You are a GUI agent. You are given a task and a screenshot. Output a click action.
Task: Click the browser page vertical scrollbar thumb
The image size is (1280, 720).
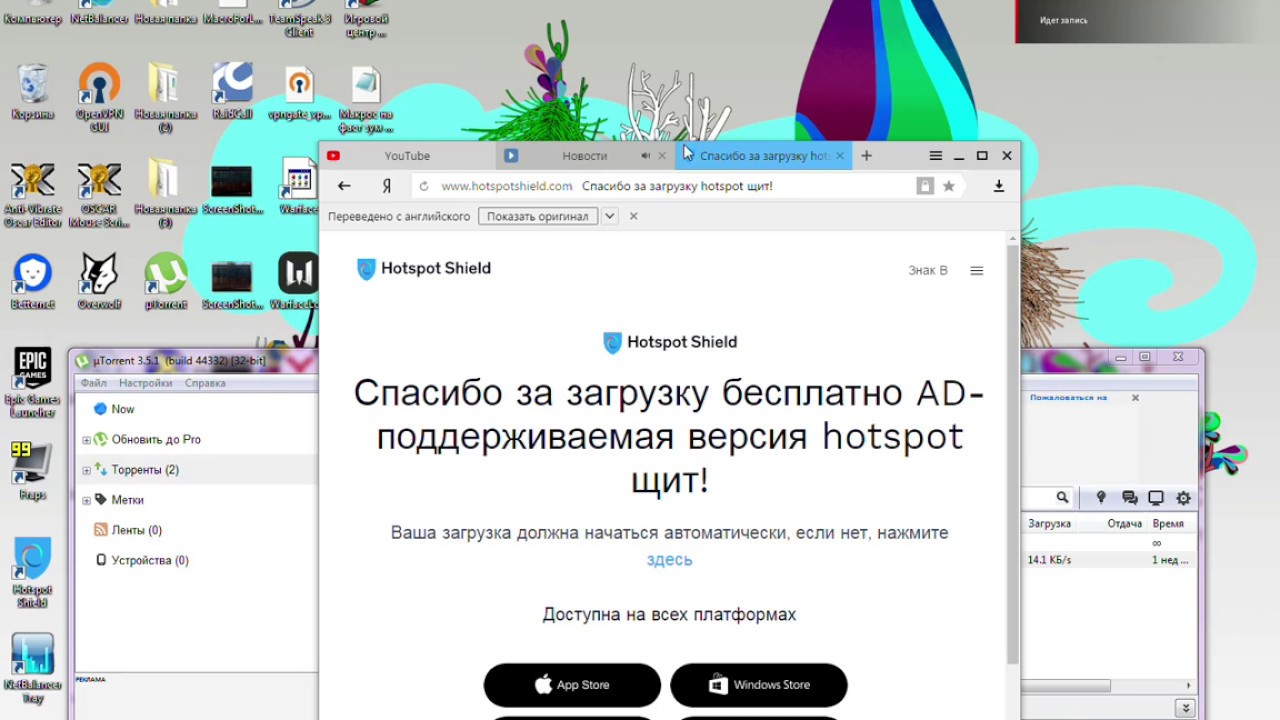tap(1012, 455)
